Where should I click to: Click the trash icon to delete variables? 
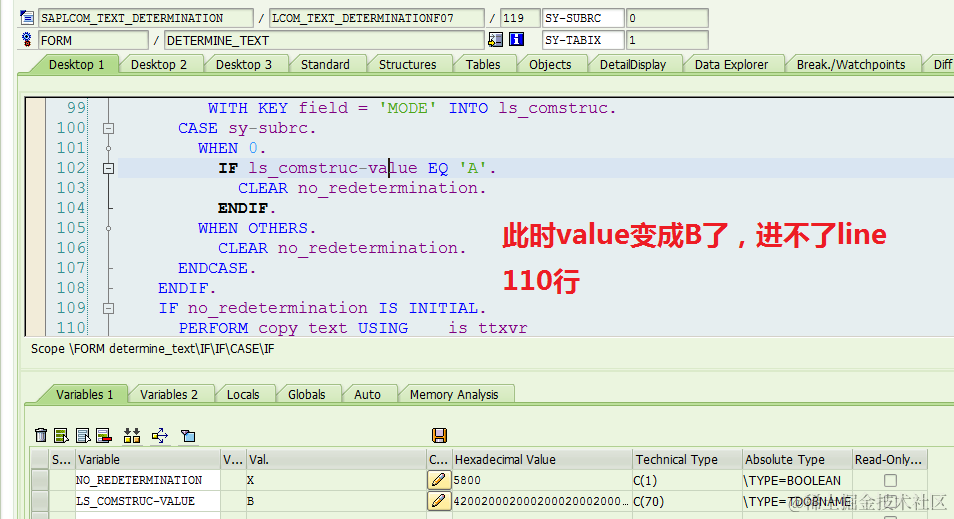41,435
